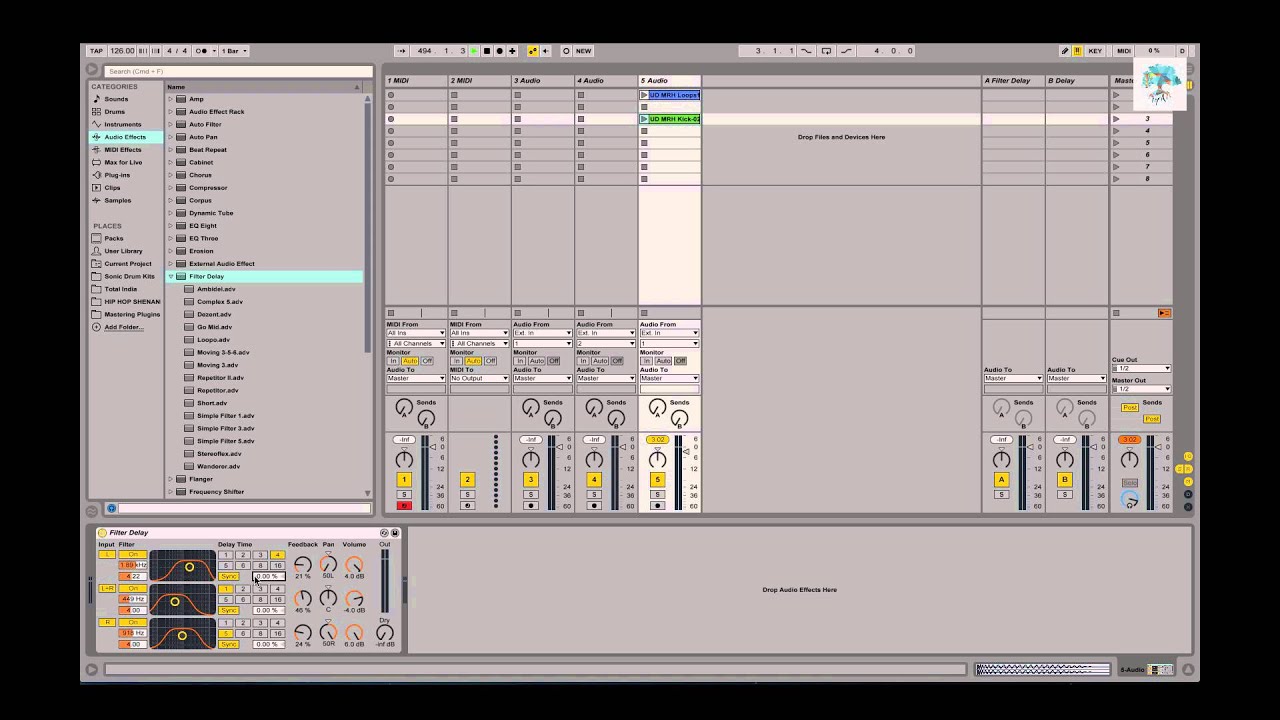Expand the Compressor folder
Screen dimensions: 1280x720
(x=171, y=188)
